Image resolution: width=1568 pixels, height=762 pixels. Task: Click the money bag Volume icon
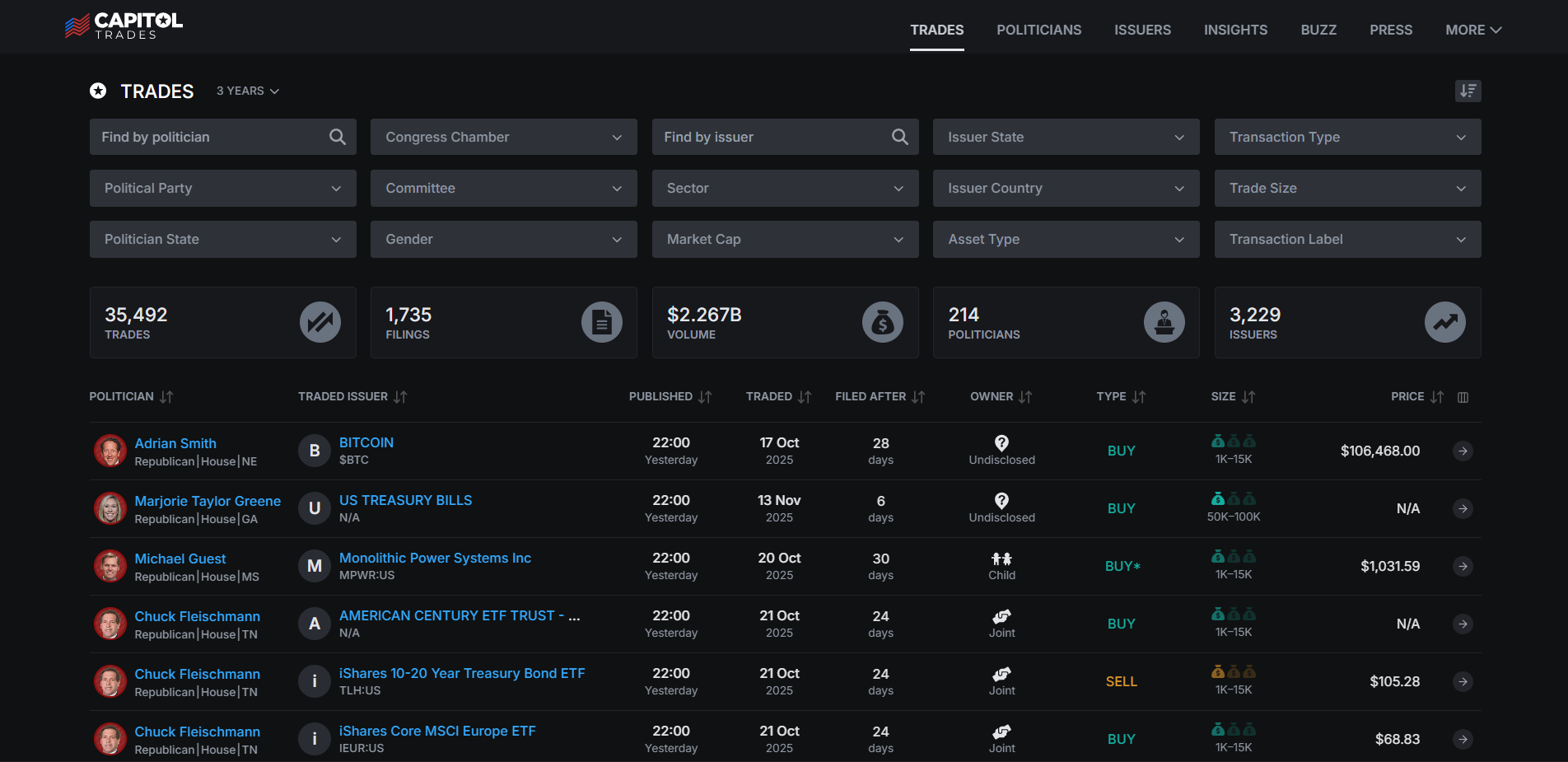pos(882,322)
